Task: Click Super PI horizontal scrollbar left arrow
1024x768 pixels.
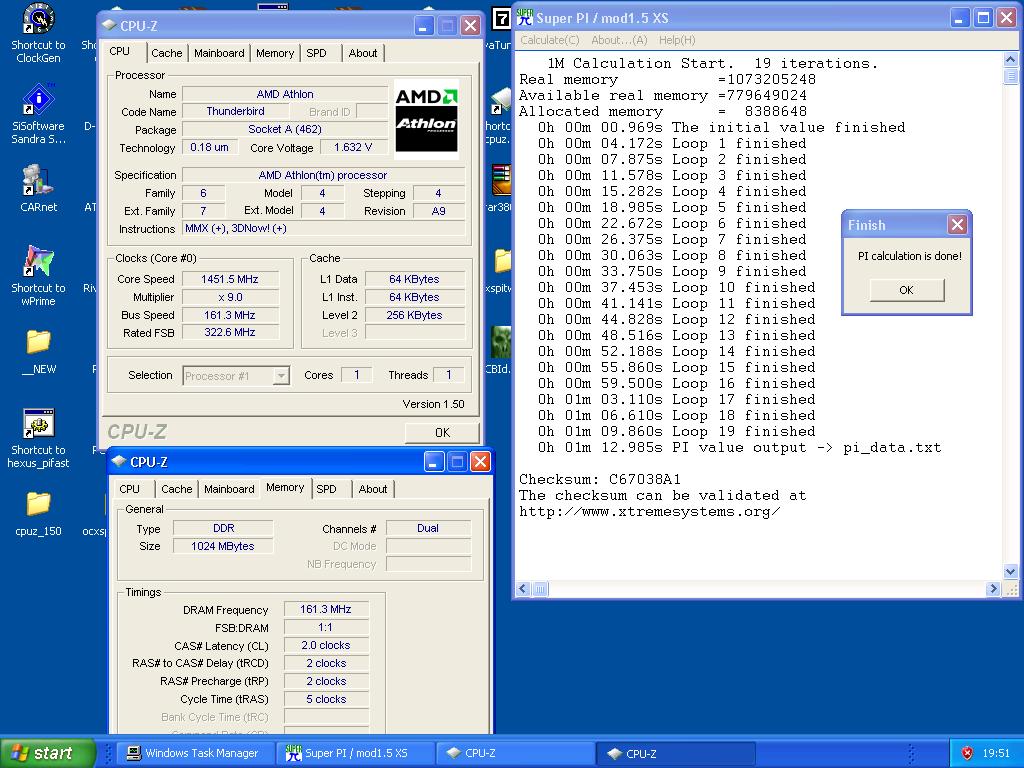Action: point(523,588)
